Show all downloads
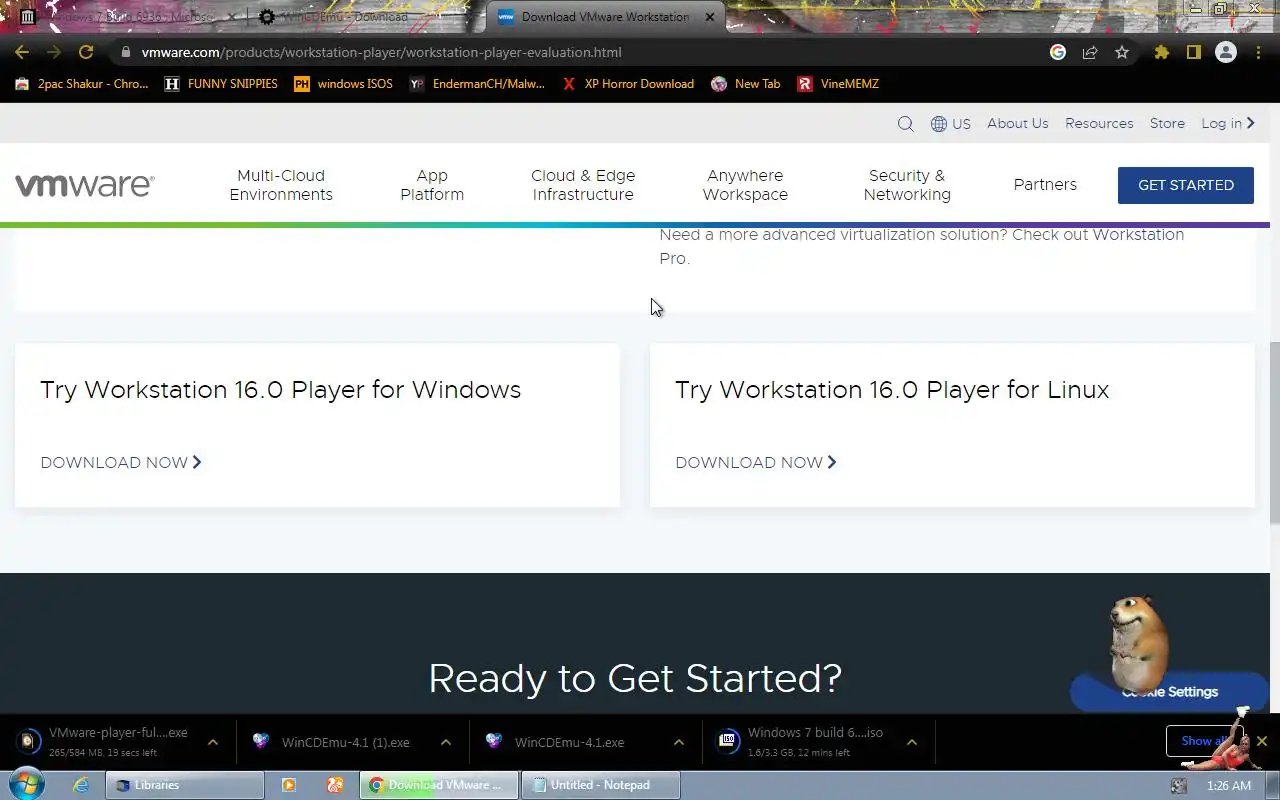 tap(1203, 741)
